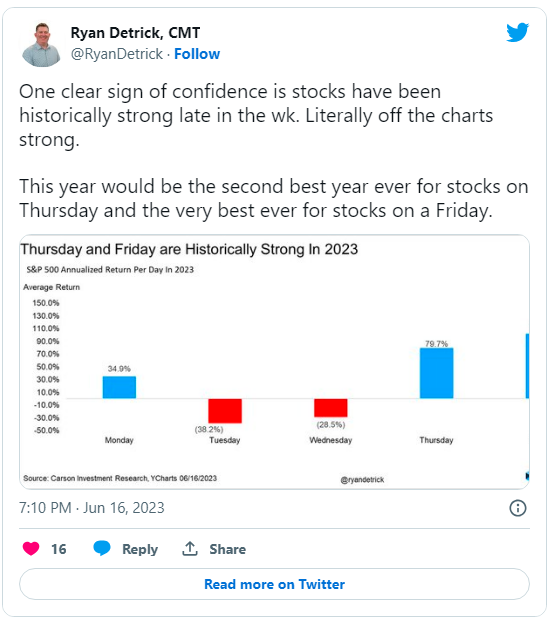Click the Share text label

click(x=227, y=549)
